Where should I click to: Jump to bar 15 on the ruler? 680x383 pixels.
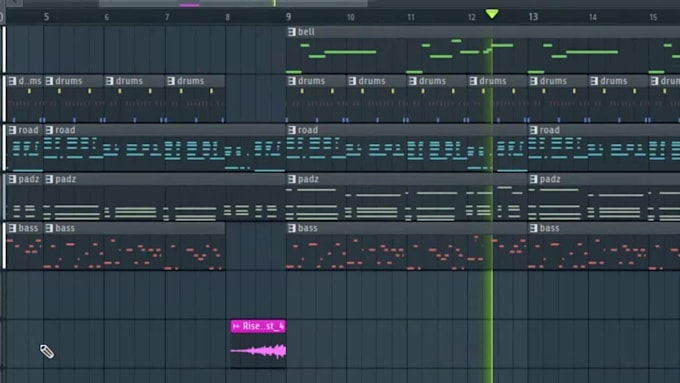[x=653, y=17]
